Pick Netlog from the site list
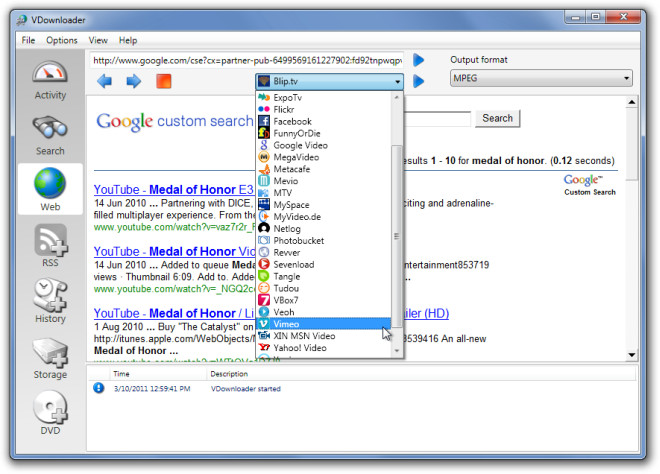The height and width of the screenshot is (474, 660). click(x=324, y=229)
